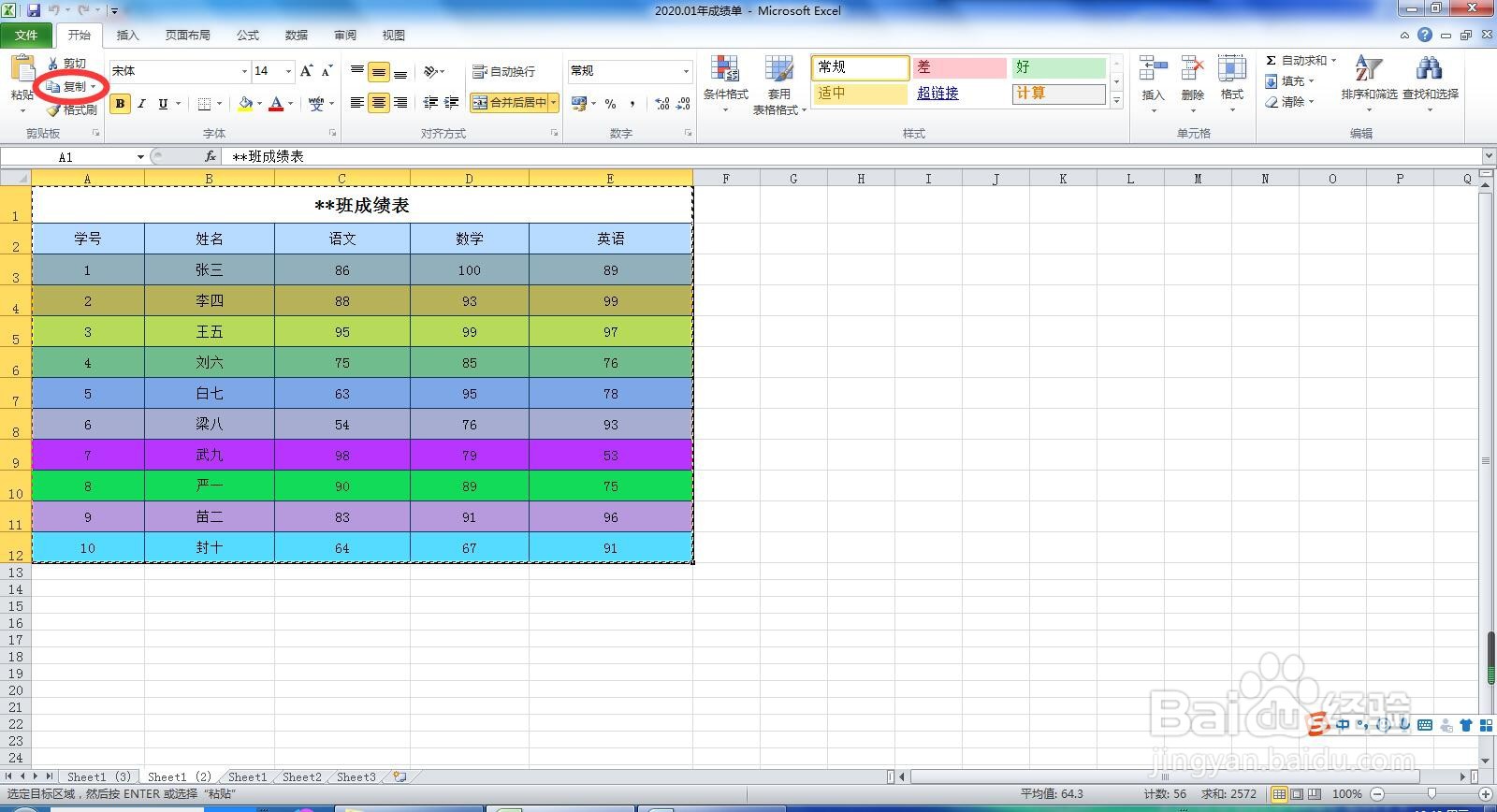1497x812 pixels.
Task: Toggle center horizontal alignment
Action: [379, 103]
